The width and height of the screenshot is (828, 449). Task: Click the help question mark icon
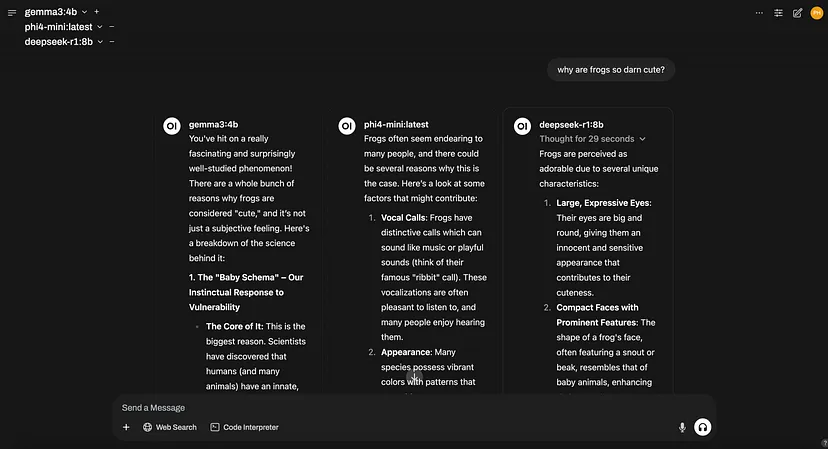coord(824,443)
